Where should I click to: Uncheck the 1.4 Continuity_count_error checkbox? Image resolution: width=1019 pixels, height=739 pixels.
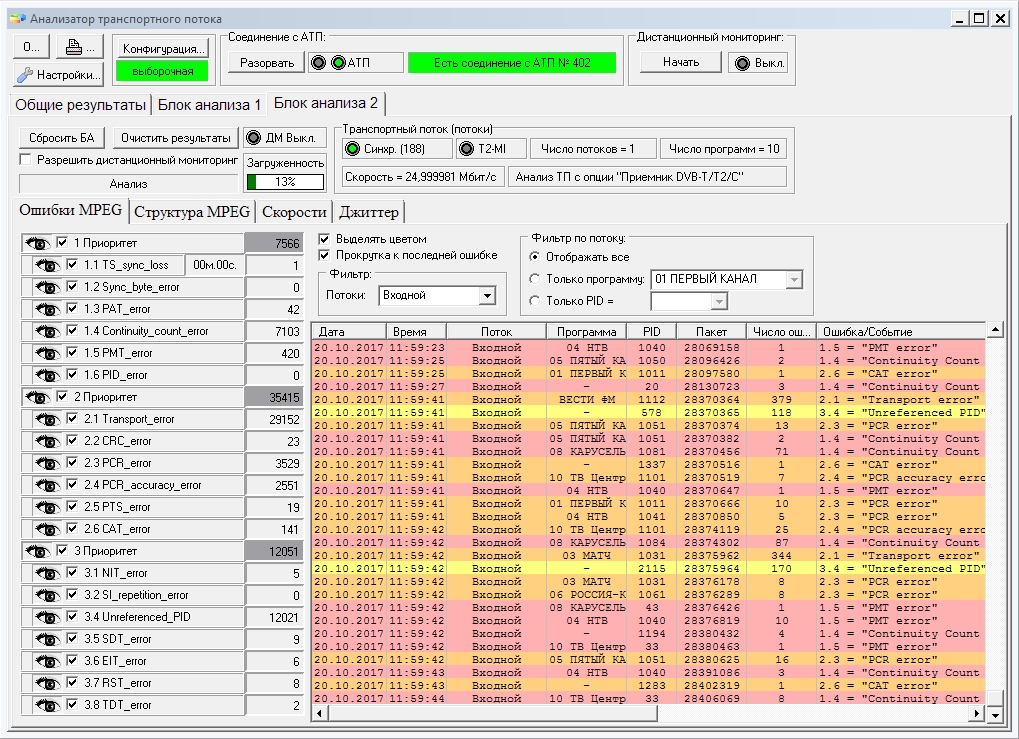point(73,331)
